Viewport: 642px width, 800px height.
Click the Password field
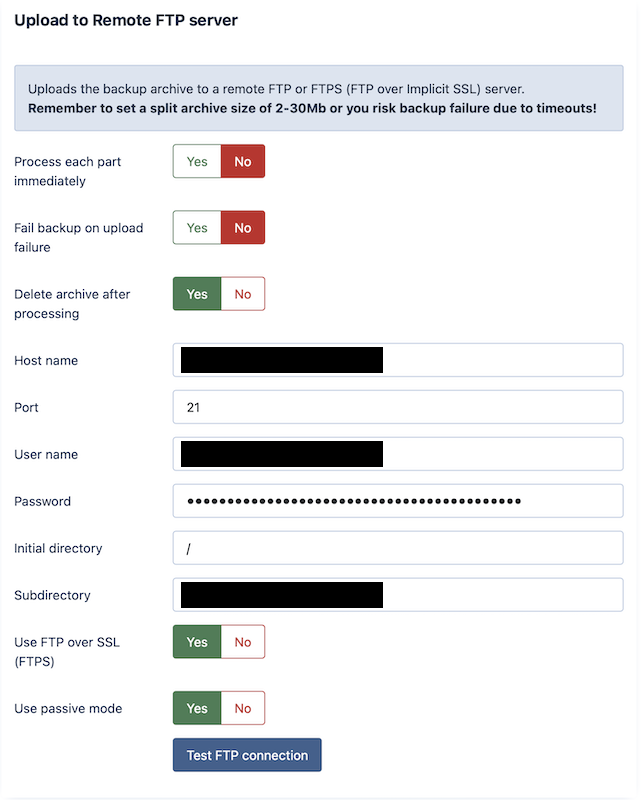click(398, 501)
